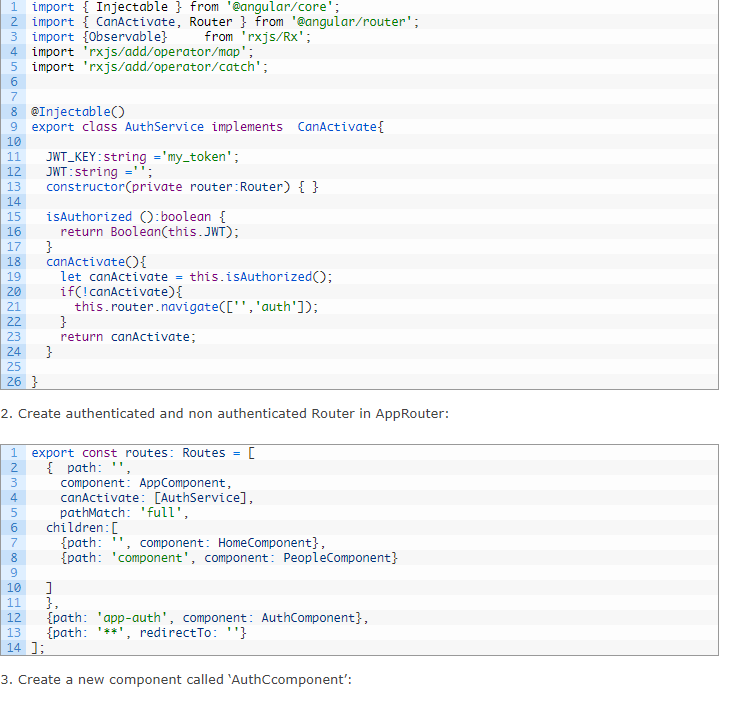This screenshot has height=704, width=729.
Task: Select the constructor(private router:Router) line
Action: point(182,187)
